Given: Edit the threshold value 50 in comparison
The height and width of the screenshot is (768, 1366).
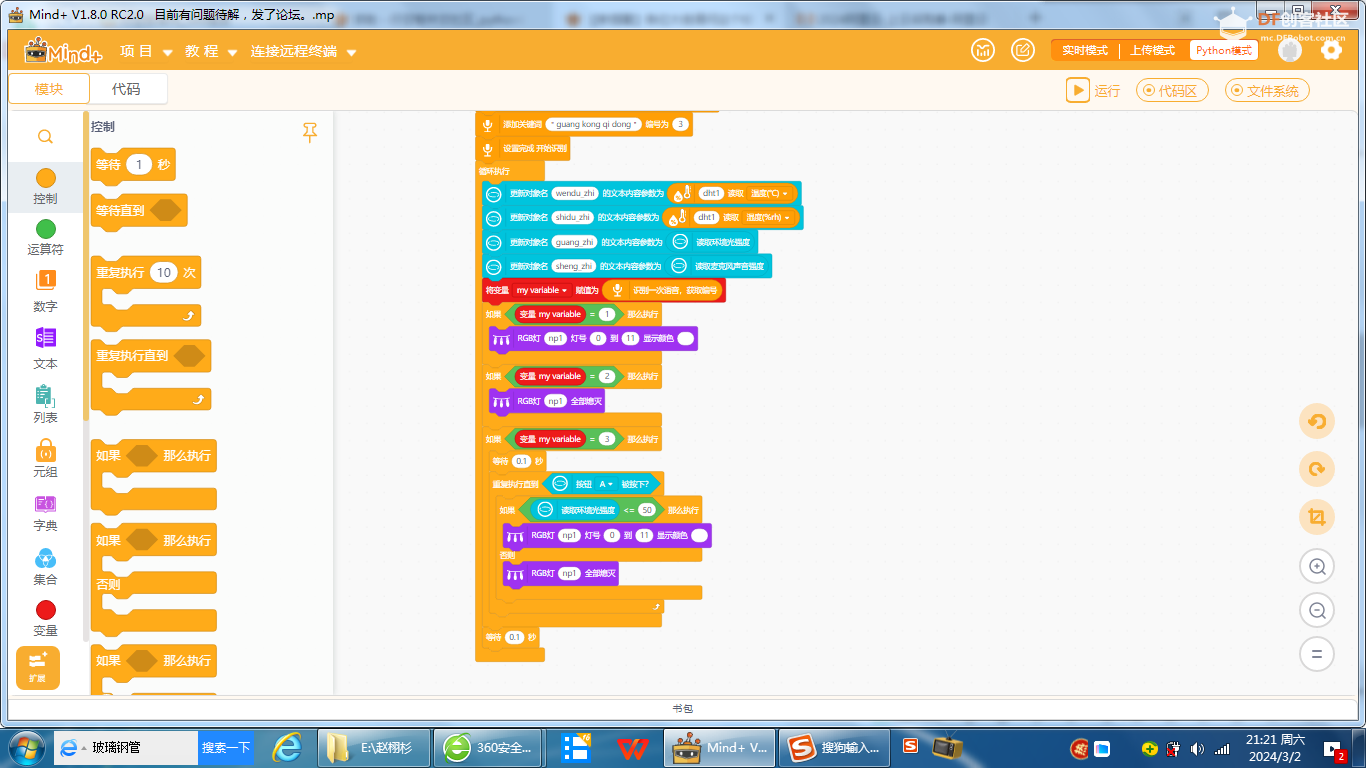Looking at the screenshot, I should point(646,510).
